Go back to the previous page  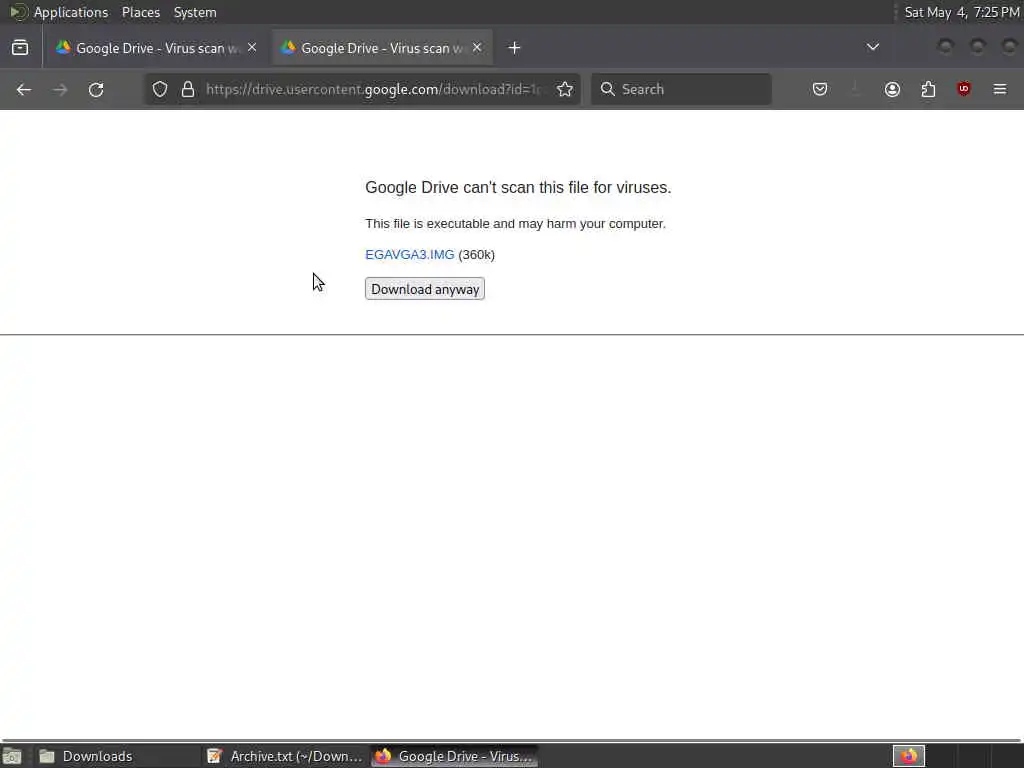[x=24, y=89]
